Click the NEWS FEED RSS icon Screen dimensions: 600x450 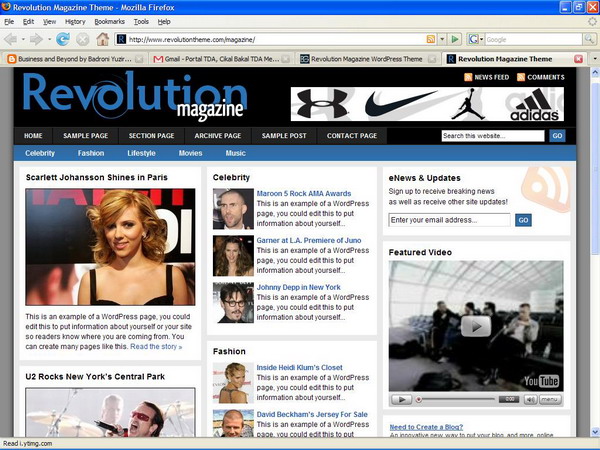tap(468, 77)
